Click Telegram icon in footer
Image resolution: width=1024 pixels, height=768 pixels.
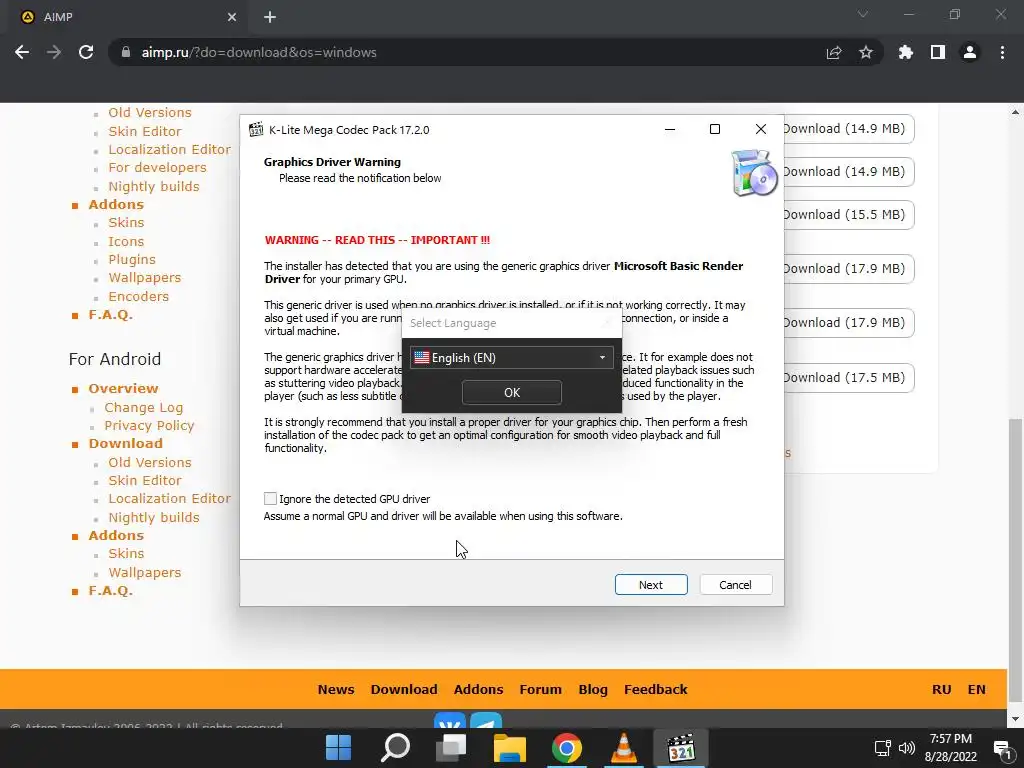click(x=487, y=722)
